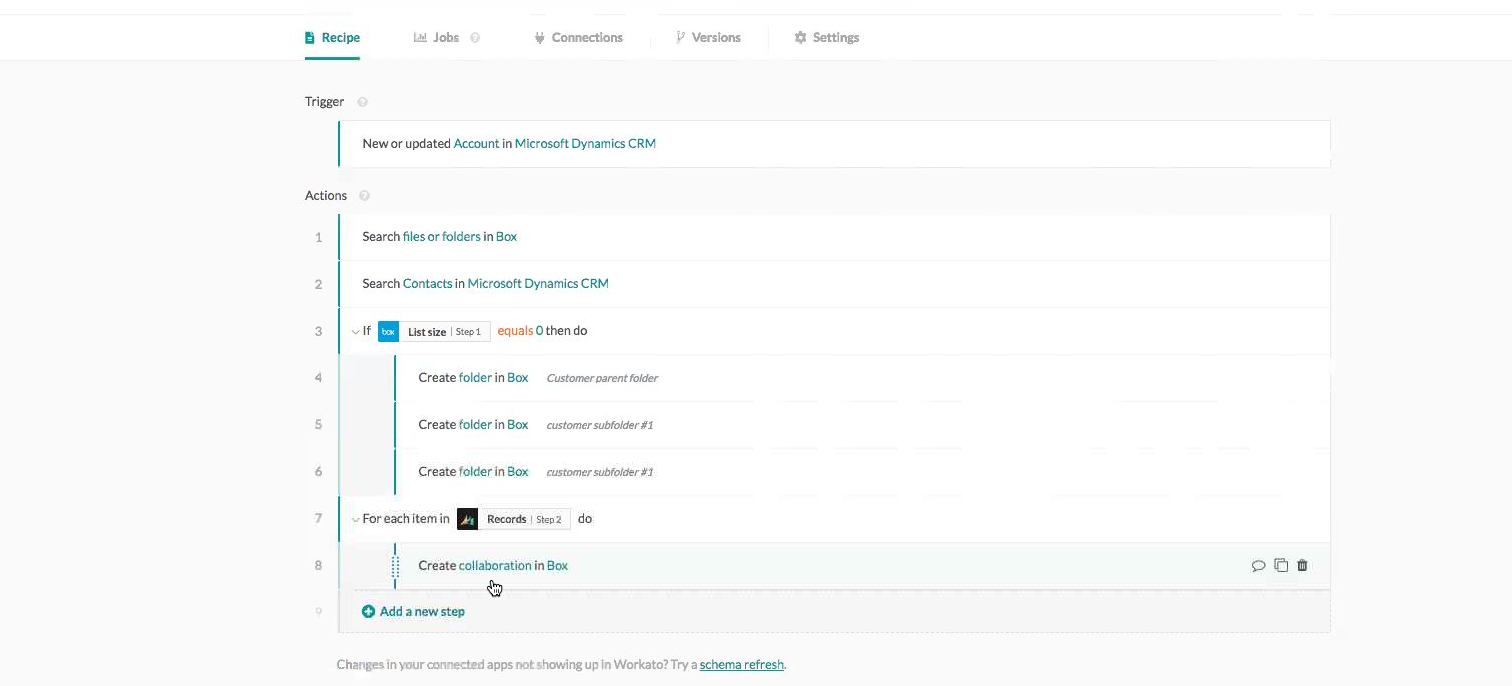1512x686 pixels.
Task: Click step number 7 label
Action: click(x=319, y=519)
